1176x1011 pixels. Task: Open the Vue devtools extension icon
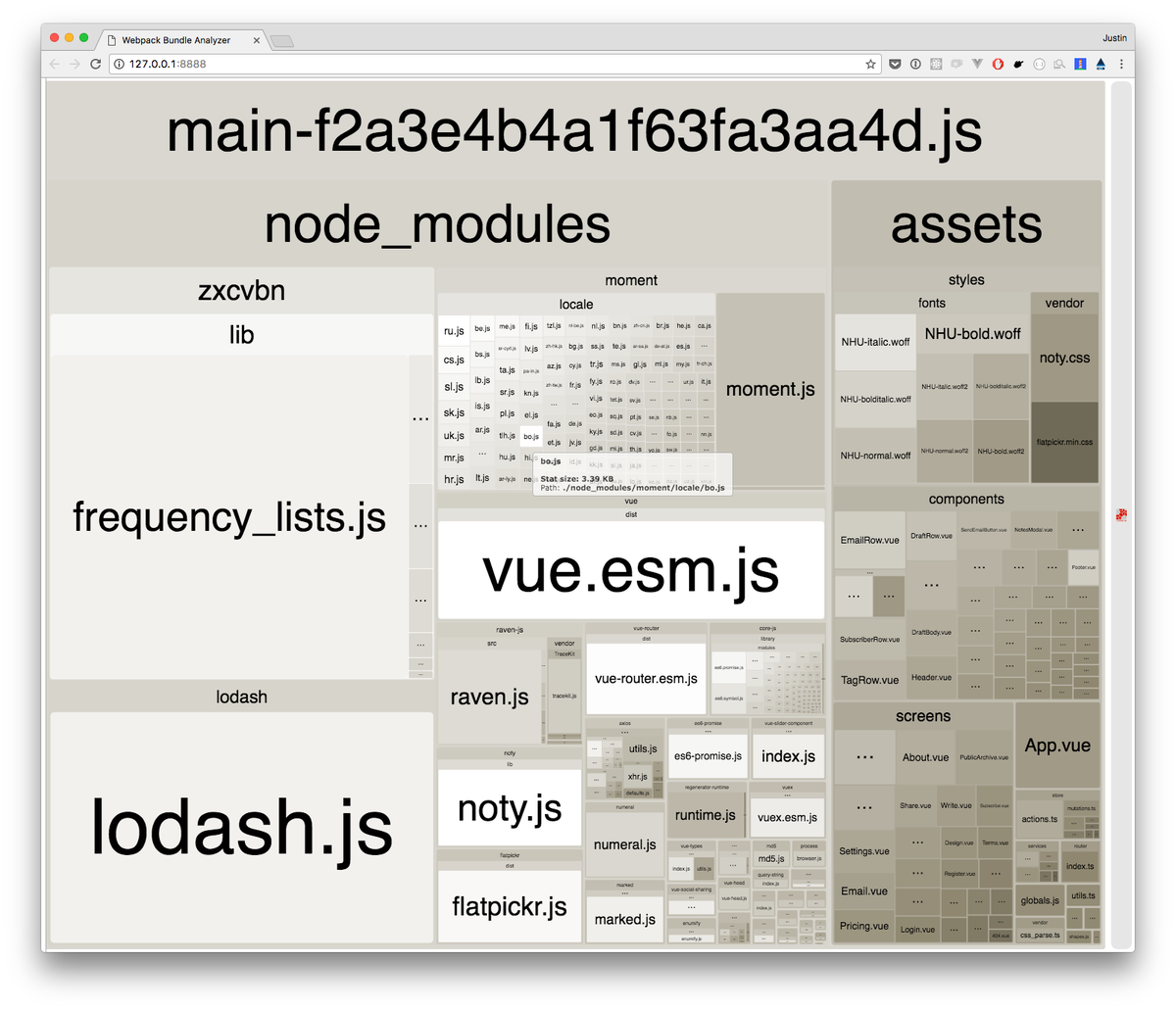(x=977, y=64)
